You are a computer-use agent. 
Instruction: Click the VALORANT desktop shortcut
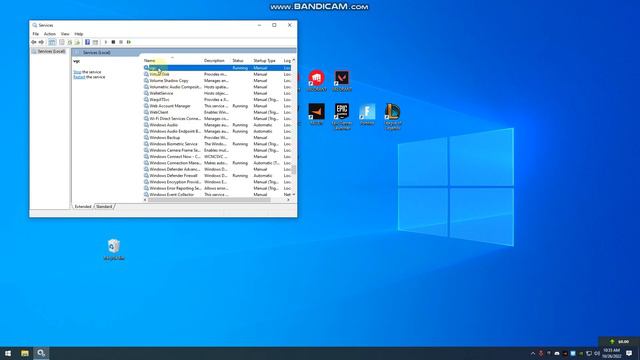click(342, 81)
